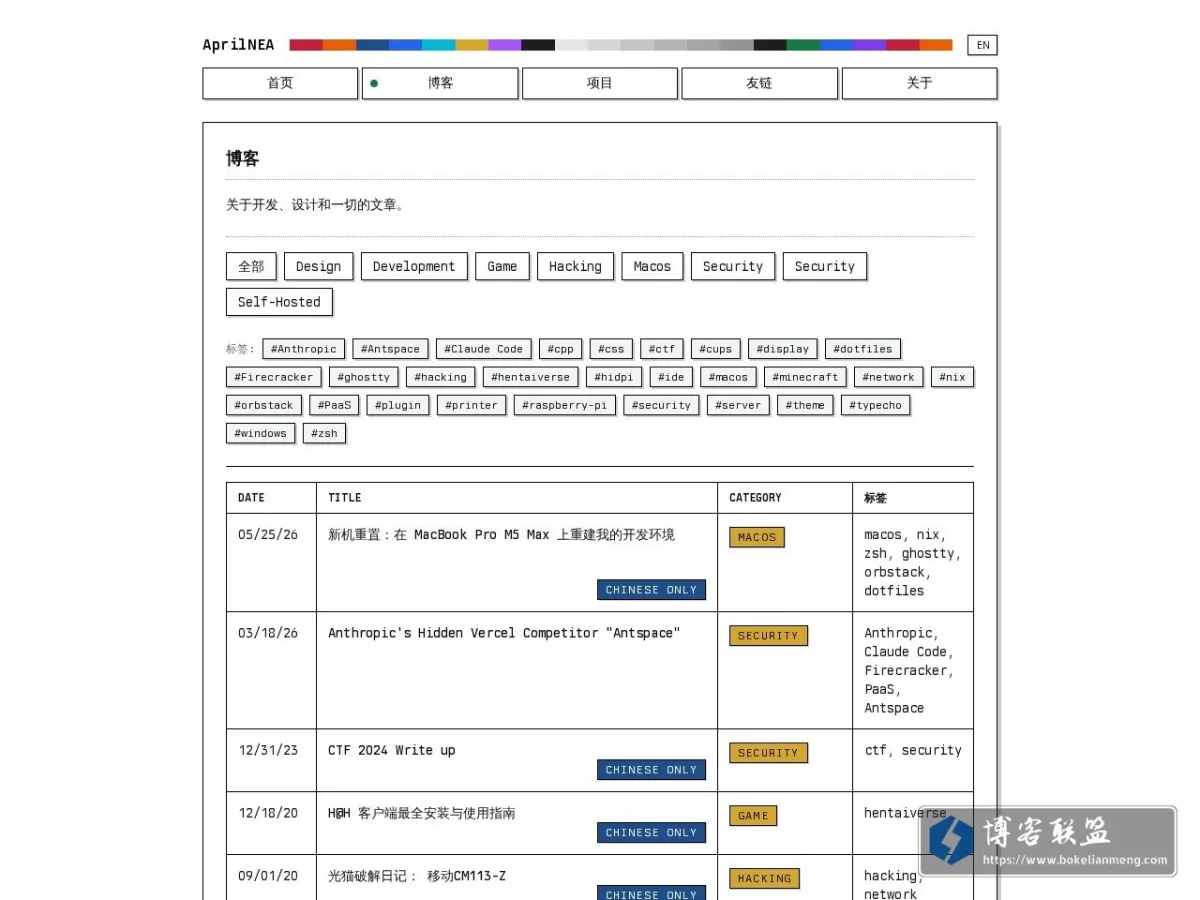
Task: Click CHINESE ONLY badge in MacBook Pro row
Action: pyautogui.click(x=651, y=590)
